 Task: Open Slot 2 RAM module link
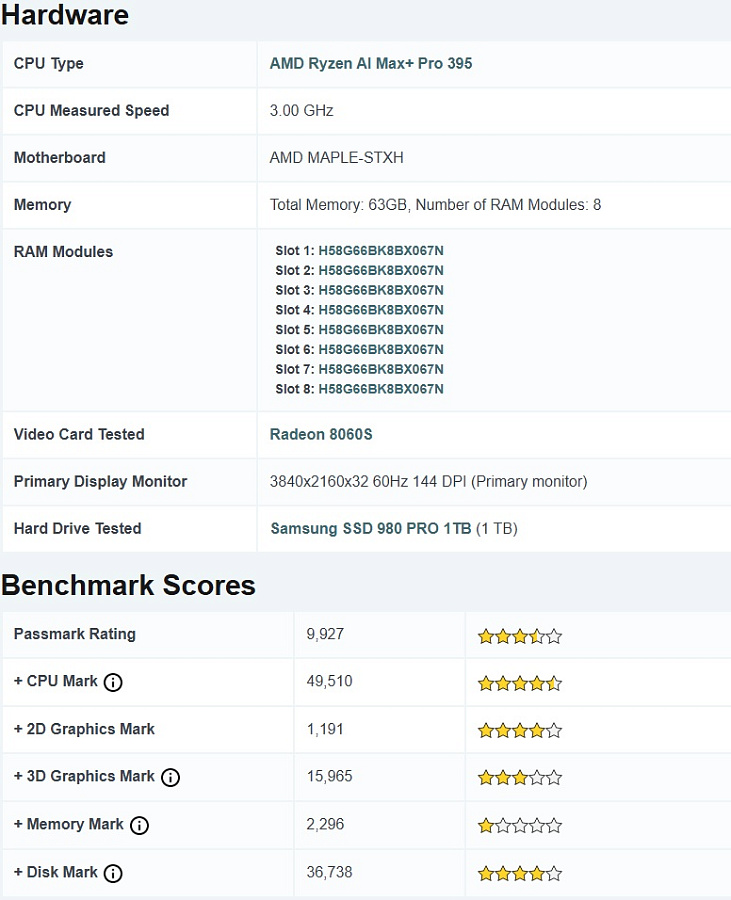pos(381,270)
